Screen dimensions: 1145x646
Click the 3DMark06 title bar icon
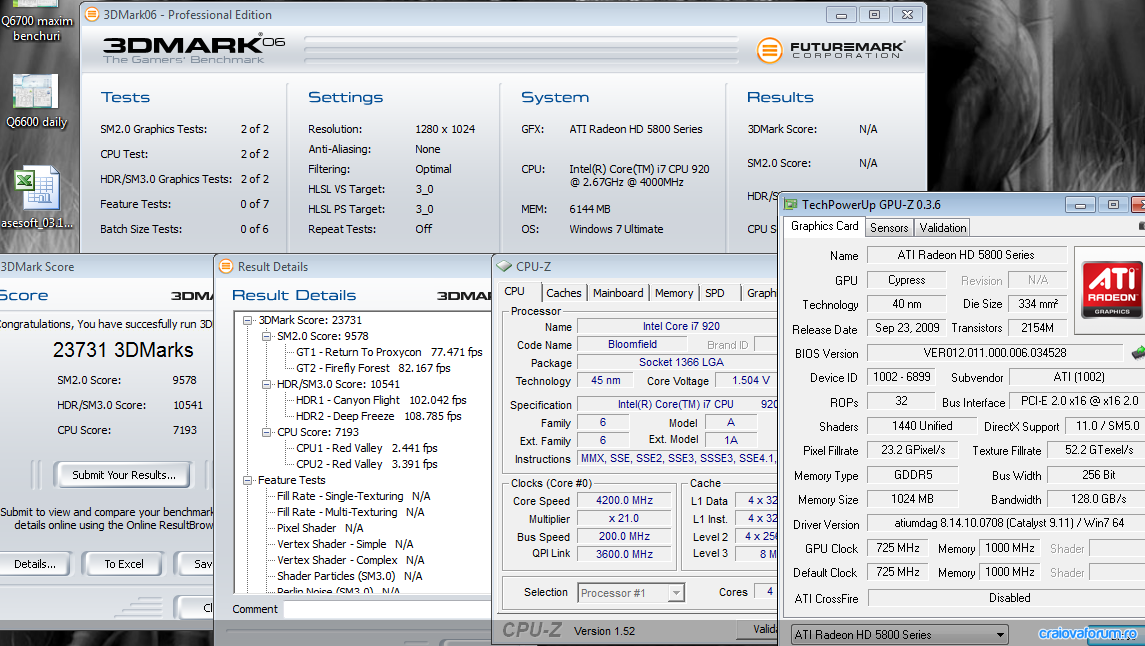click(x=92, y=14)
